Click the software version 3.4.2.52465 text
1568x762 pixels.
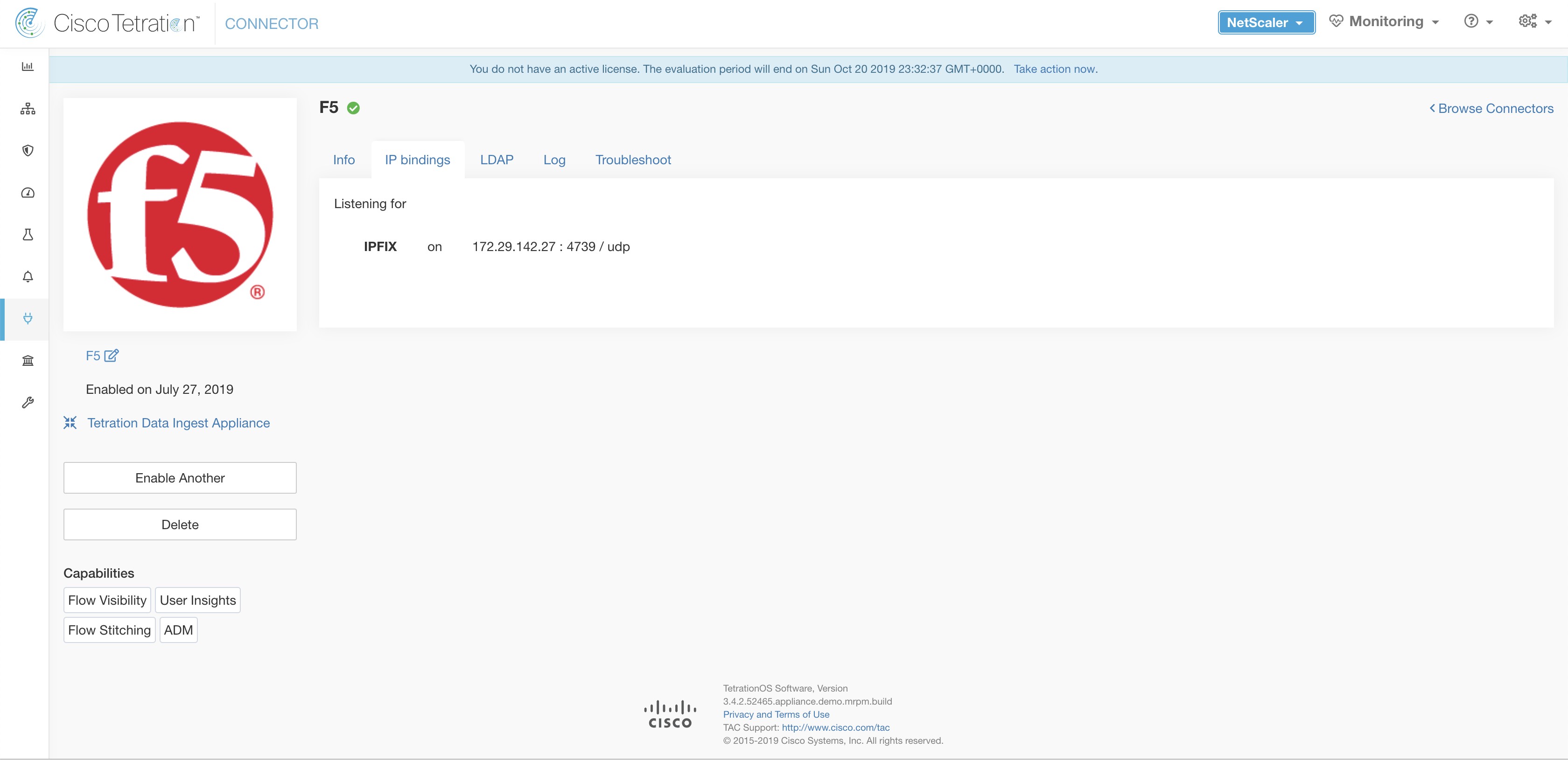[808, 701]
